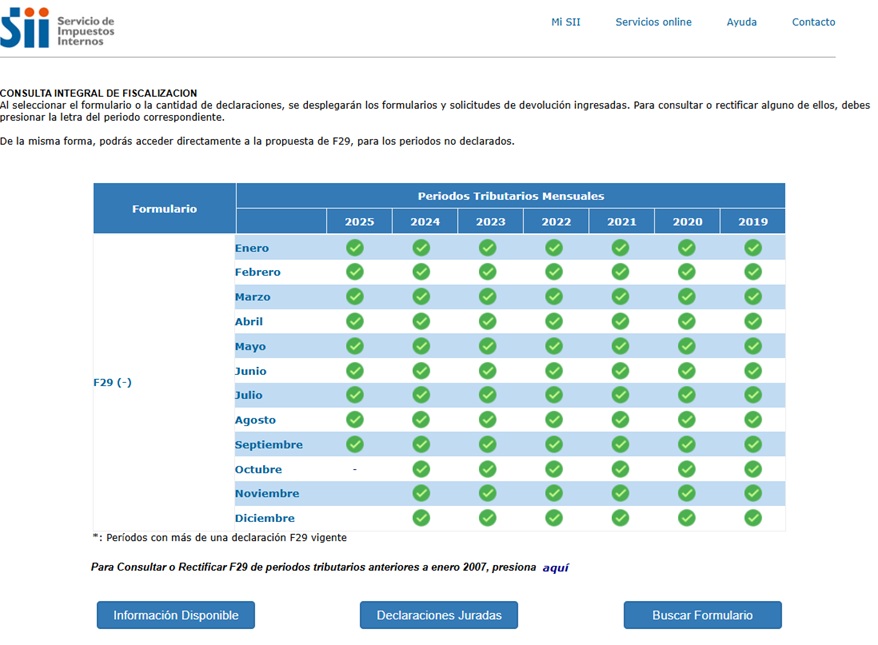This screenshot has height=645, width=878.
Task: Collapse the F29 (-) form row
Action: (x=112, y=382)
